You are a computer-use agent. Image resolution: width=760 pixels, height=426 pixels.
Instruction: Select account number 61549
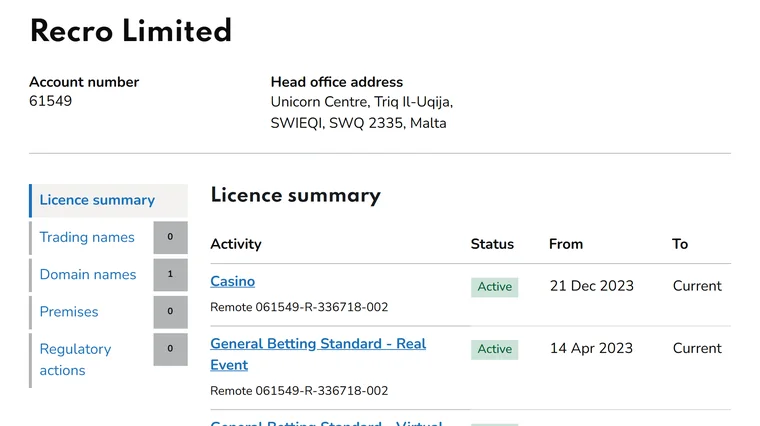click(50, 101)
